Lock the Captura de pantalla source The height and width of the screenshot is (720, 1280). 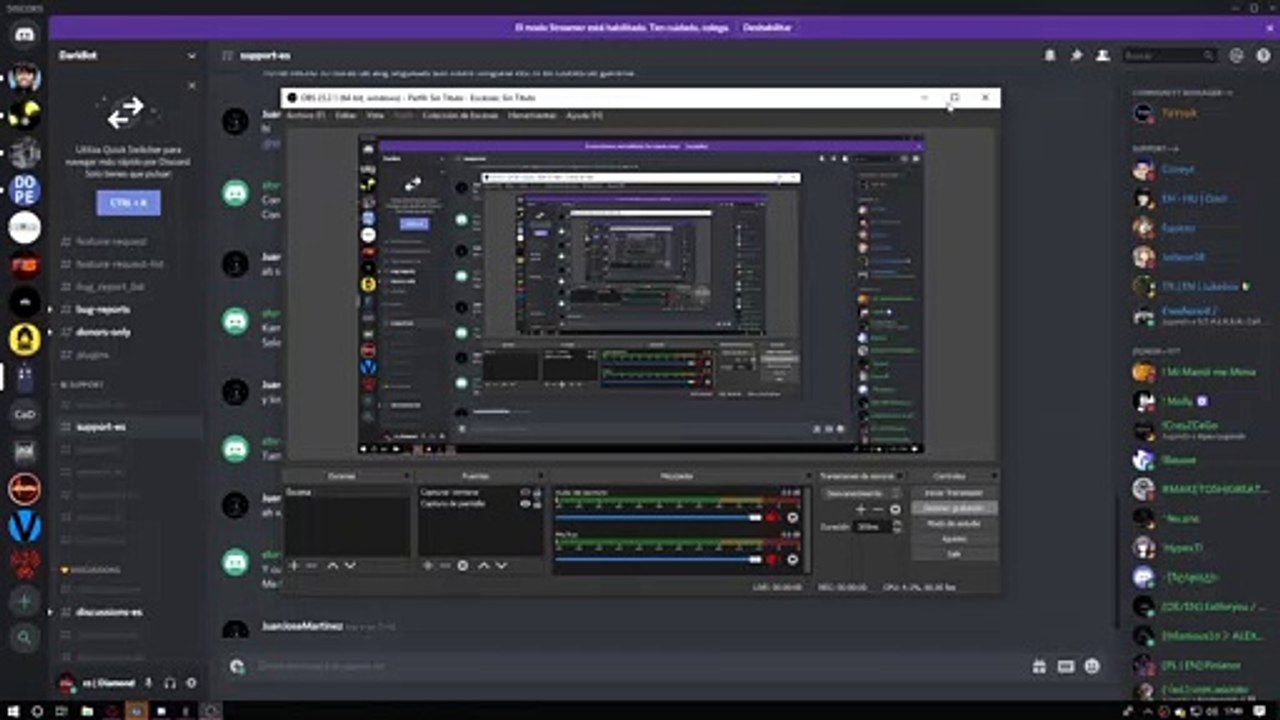pos(536,504)
